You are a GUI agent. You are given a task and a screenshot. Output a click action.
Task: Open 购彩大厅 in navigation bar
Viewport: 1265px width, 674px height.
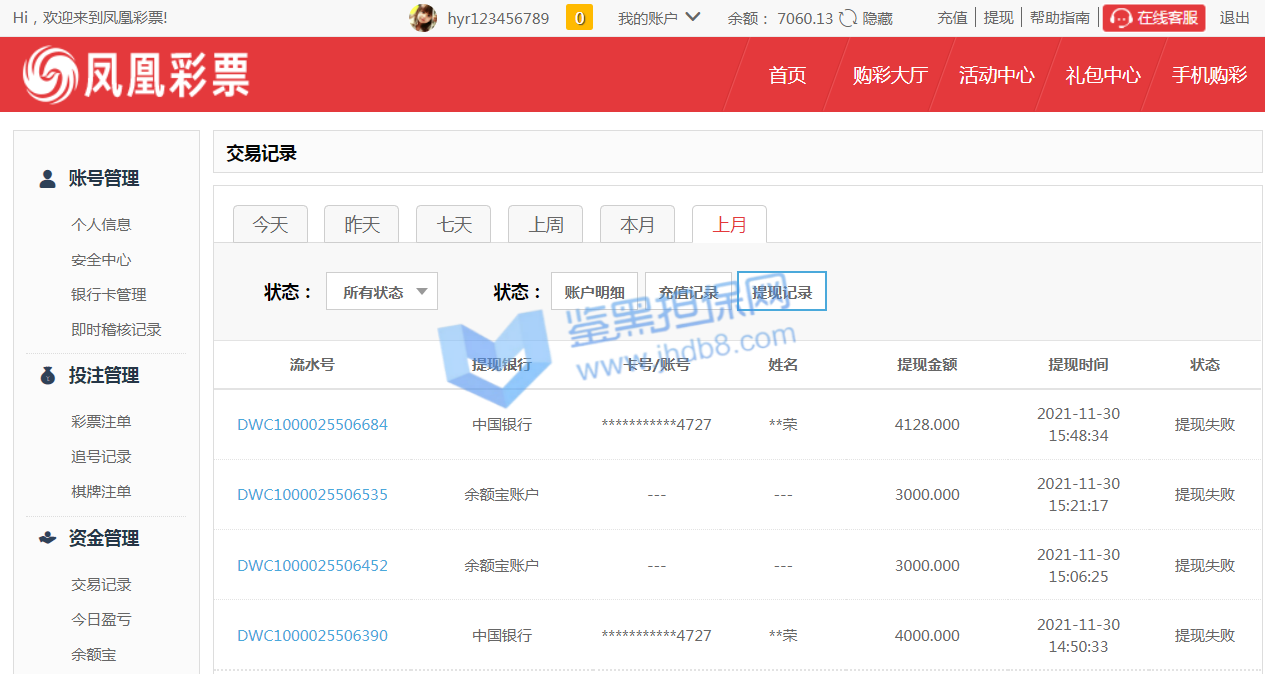pyautogui.click(x=890, y=75)
